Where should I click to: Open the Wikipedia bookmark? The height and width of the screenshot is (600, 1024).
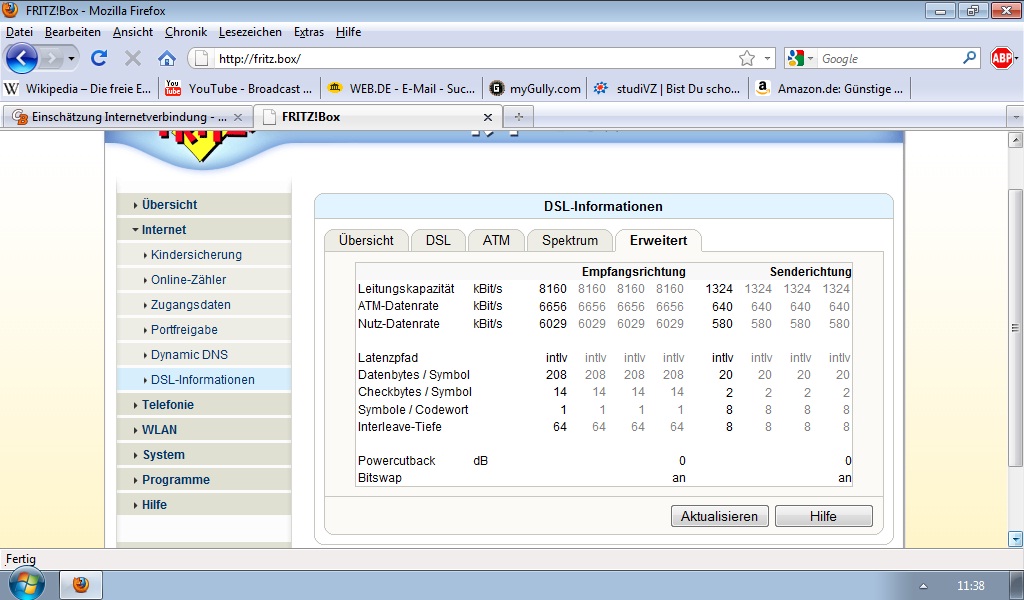(x=78, y=89)
